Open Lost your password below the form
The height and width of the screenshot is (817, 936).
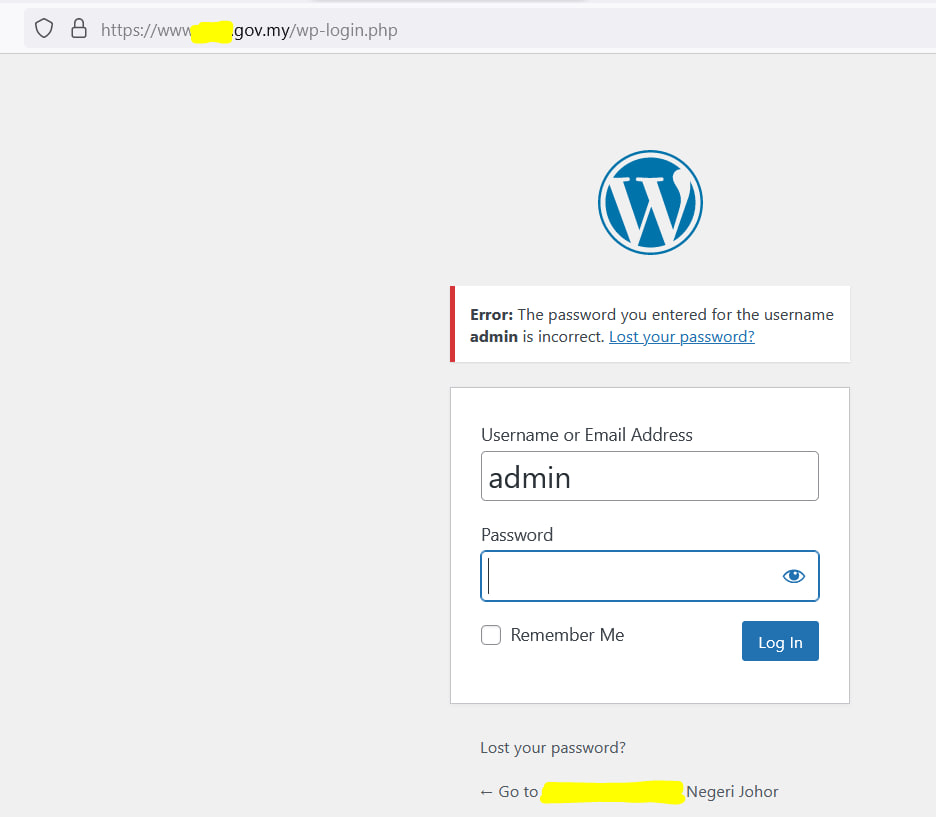[x=552, y=747]
